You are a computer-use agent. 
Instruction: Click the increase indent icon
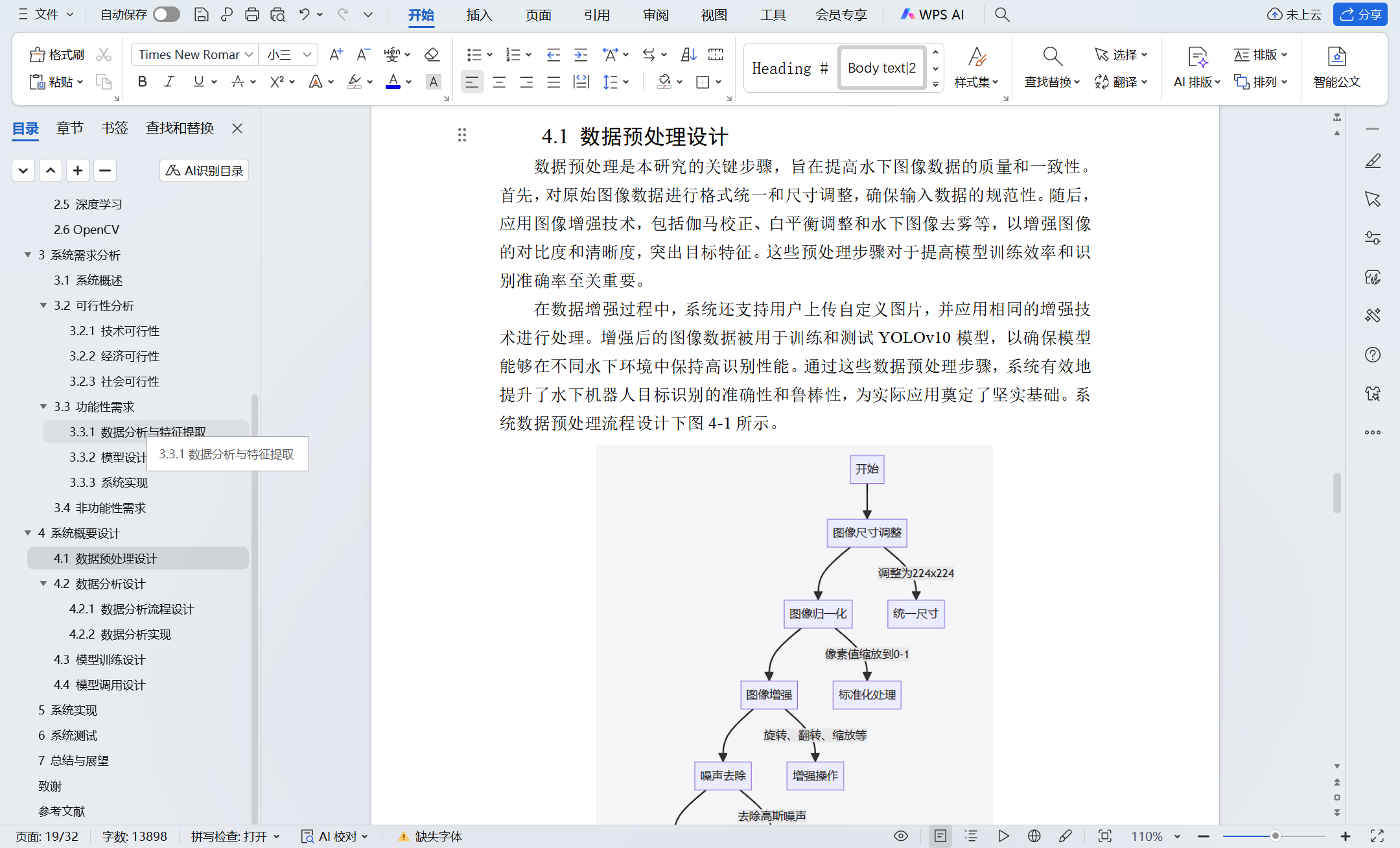point(581,54)
